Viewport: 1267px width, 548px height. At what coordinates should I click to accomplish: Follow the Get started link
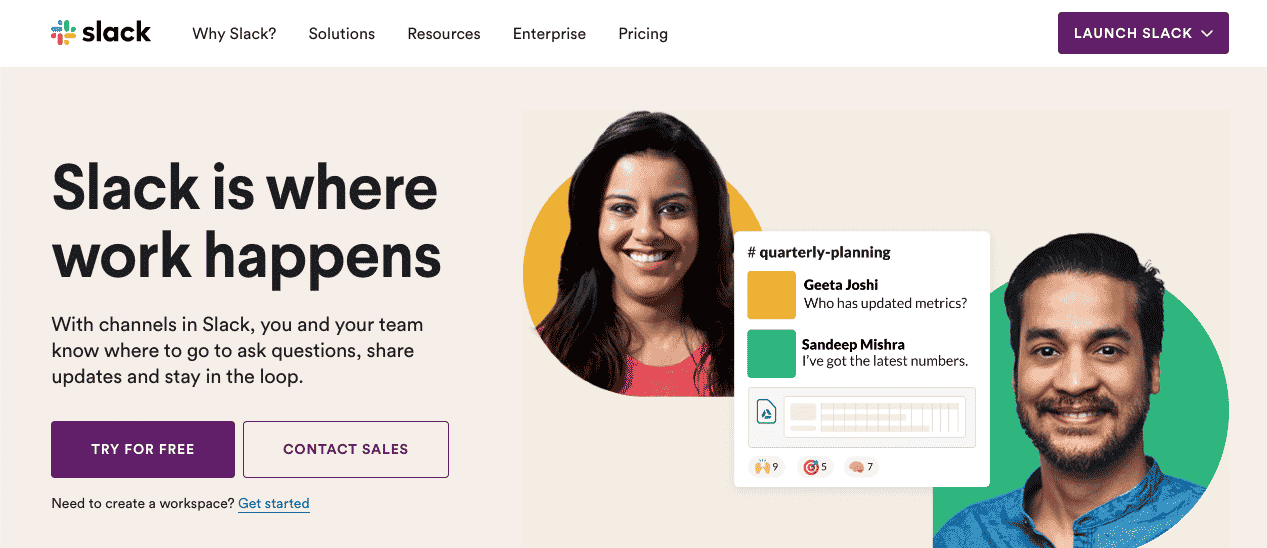(274, 503)
